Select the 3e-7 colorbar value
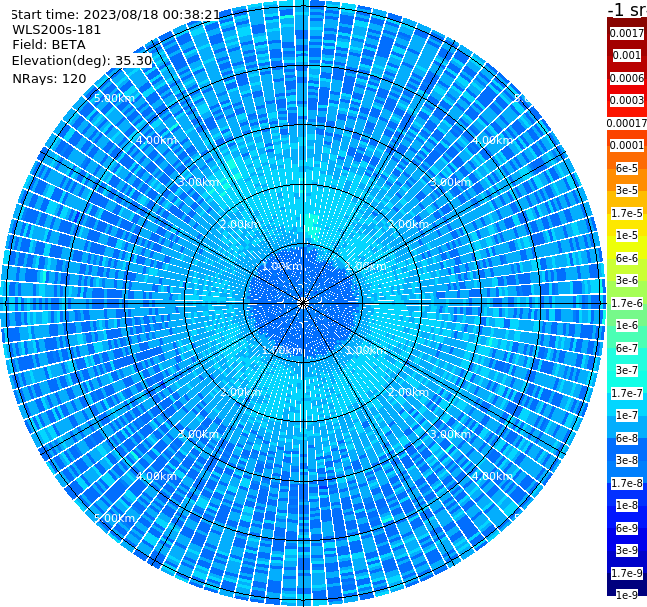This screenshot has width=647, height=607. tap(627, 370)
